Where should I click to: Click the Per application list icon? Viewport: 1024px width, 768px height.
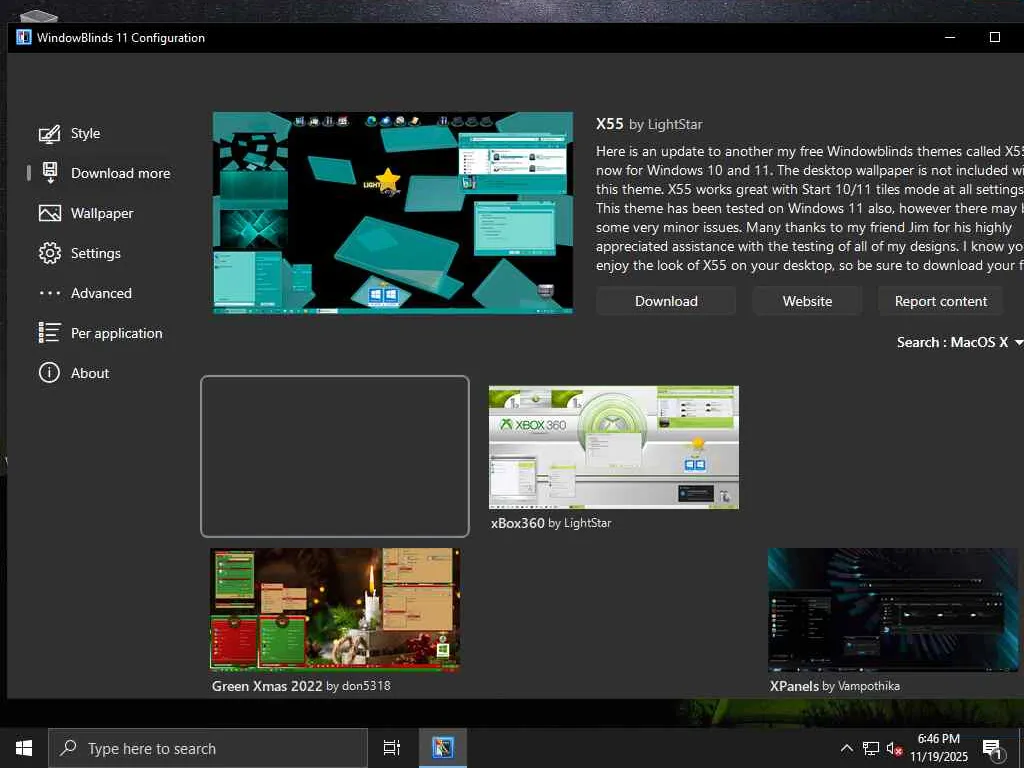(50, 333)
